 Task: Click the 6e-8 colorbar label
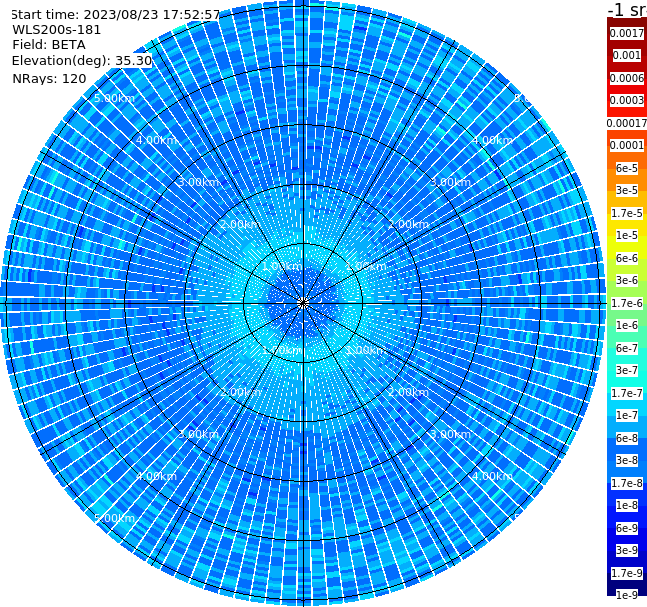tap(627, 438)
